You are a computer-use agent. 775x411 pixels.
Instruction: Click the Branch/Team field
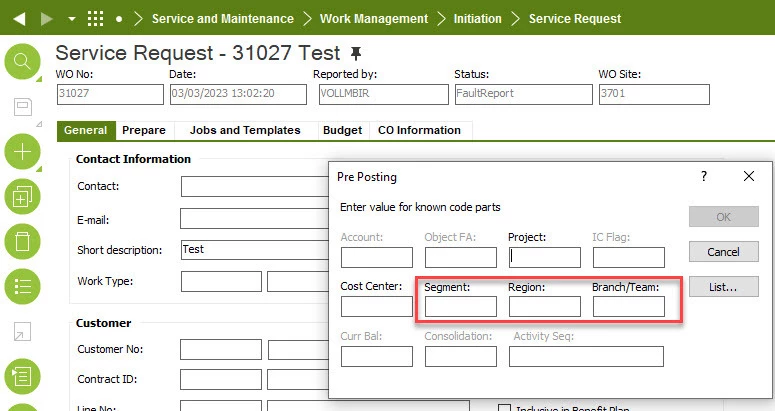(629, 306)
